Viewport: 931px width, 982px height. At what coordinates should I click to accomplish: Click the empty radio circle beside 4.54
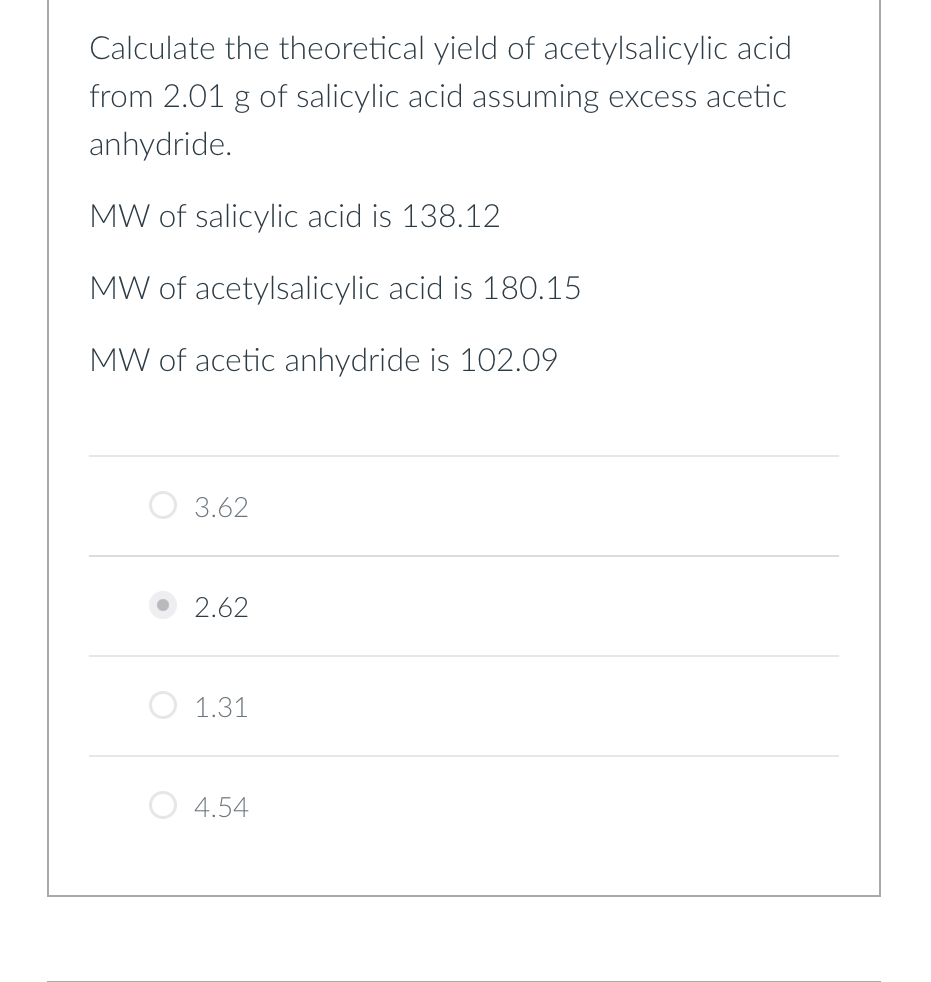(x=163, y=805)
